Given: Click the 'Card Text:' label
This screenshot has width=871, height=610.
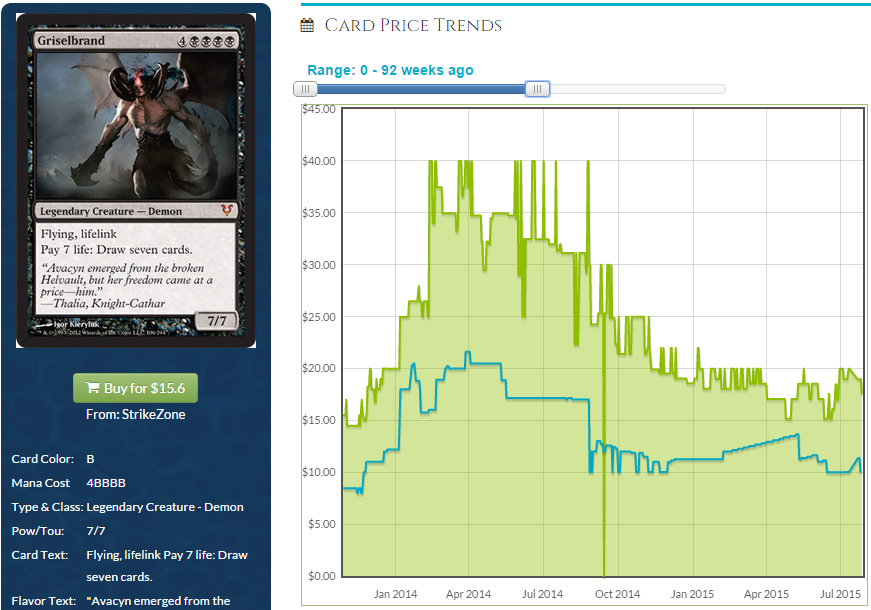Looking at the screenshot, I should click(x=39, y=555).
